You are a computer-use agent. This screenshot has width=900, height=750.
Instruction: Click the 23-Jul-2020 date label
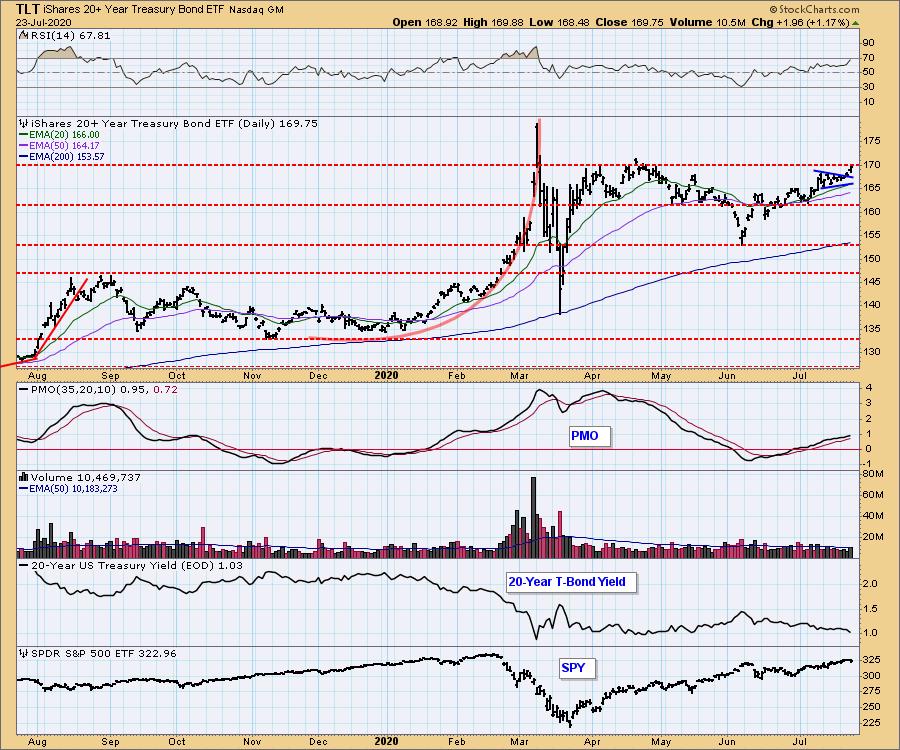click(43, 22)
